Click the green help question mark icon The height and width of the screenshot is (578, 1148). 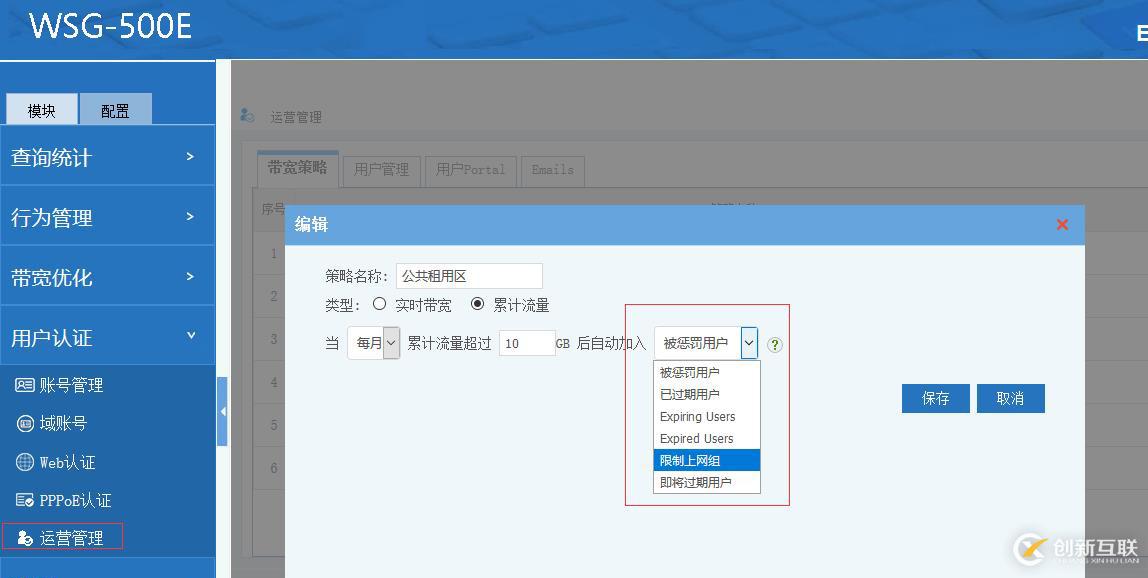point(775,344)
